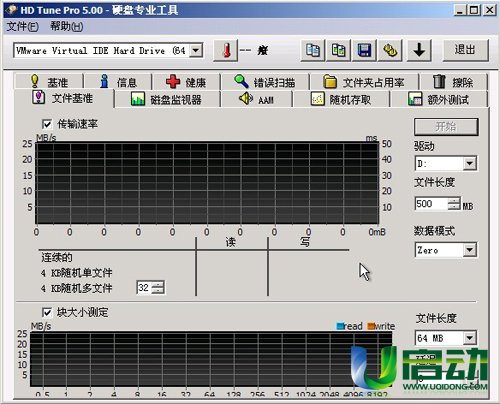This screenshot has height=404, width=500.
Task: Switch to the 健康 tab
Action: [x=186, y=82]
